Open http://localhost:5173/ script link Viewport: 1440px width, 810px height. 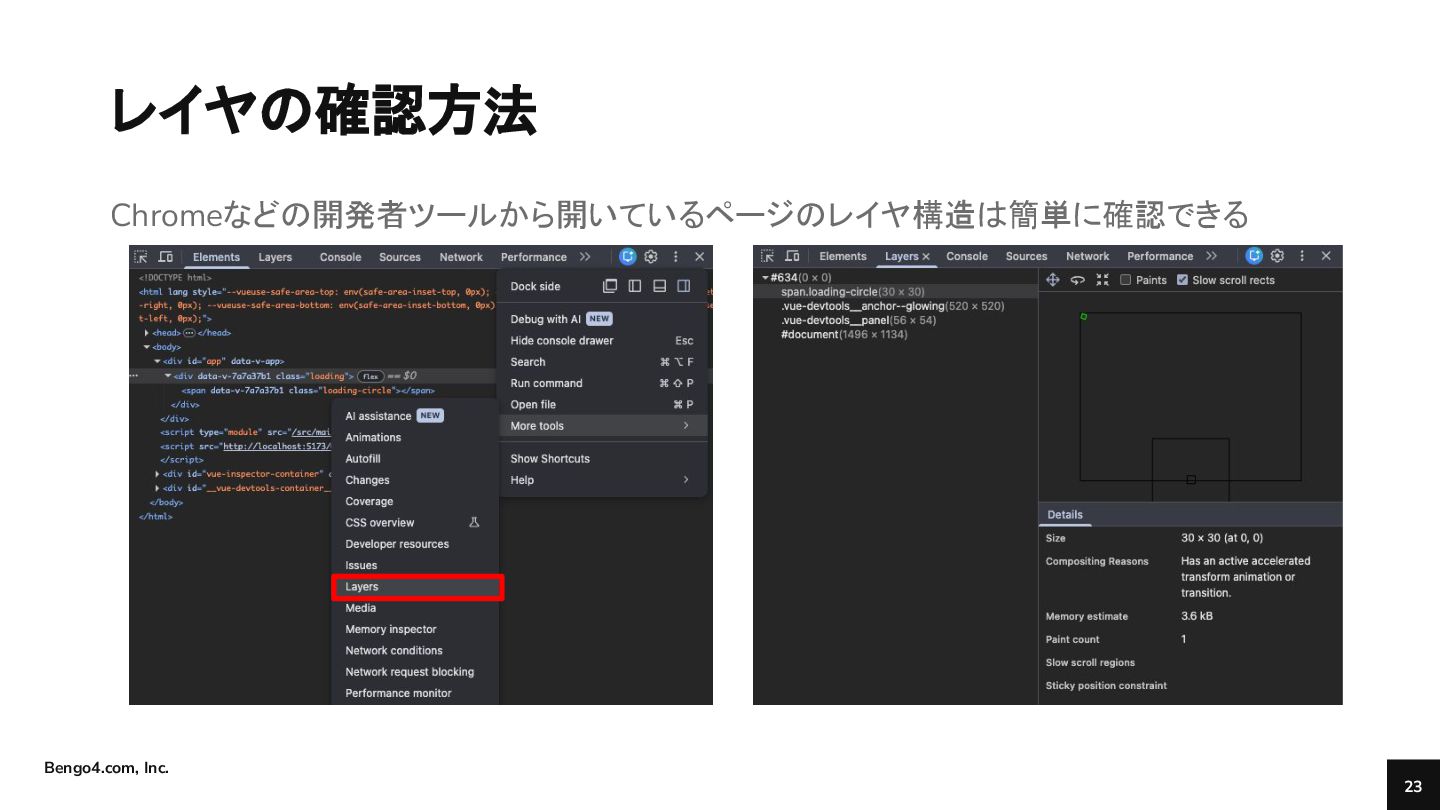coord(276,446)
